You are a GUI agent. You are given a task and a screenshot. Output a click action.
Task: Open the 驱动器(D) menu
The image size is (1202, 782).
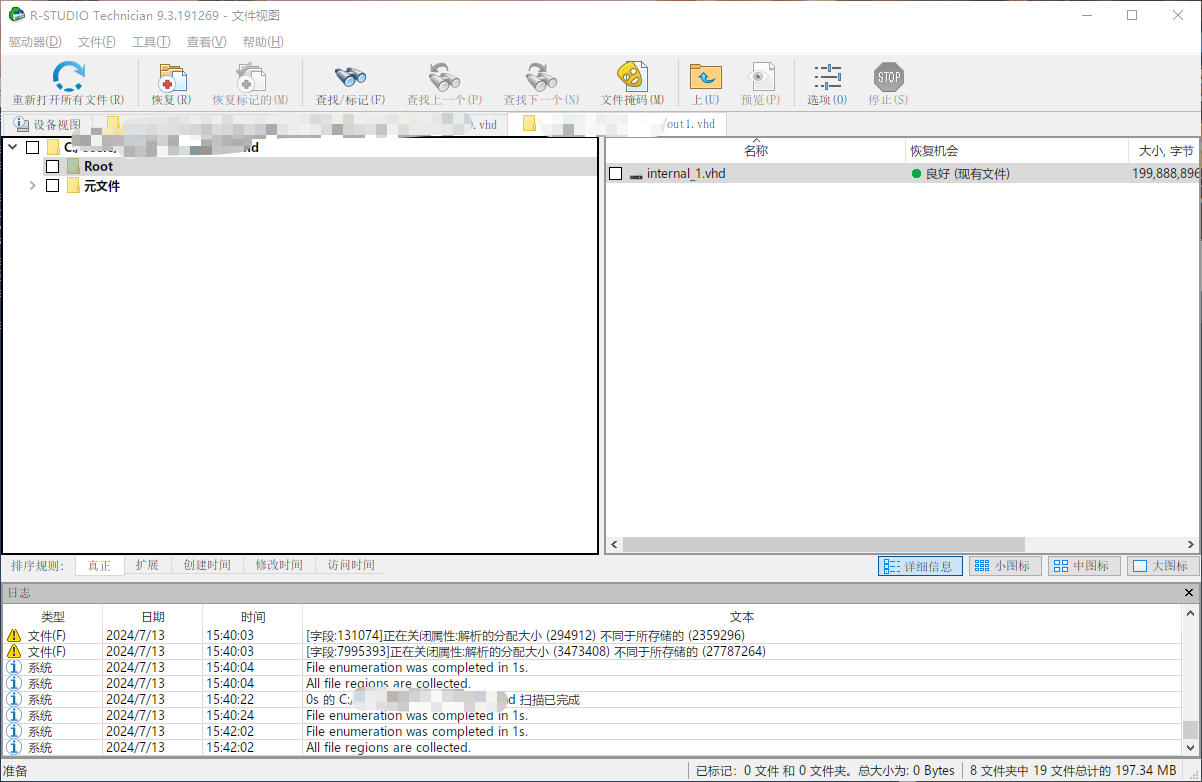click(35, 42)
